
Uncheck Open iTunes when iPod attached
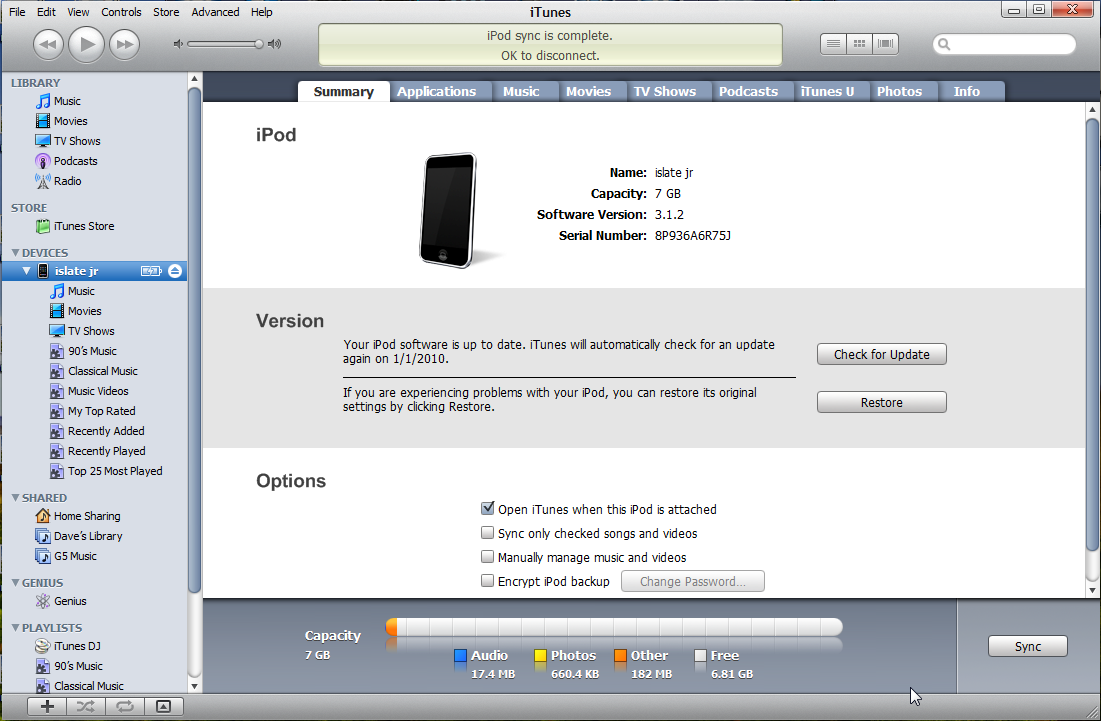(487, 508)
